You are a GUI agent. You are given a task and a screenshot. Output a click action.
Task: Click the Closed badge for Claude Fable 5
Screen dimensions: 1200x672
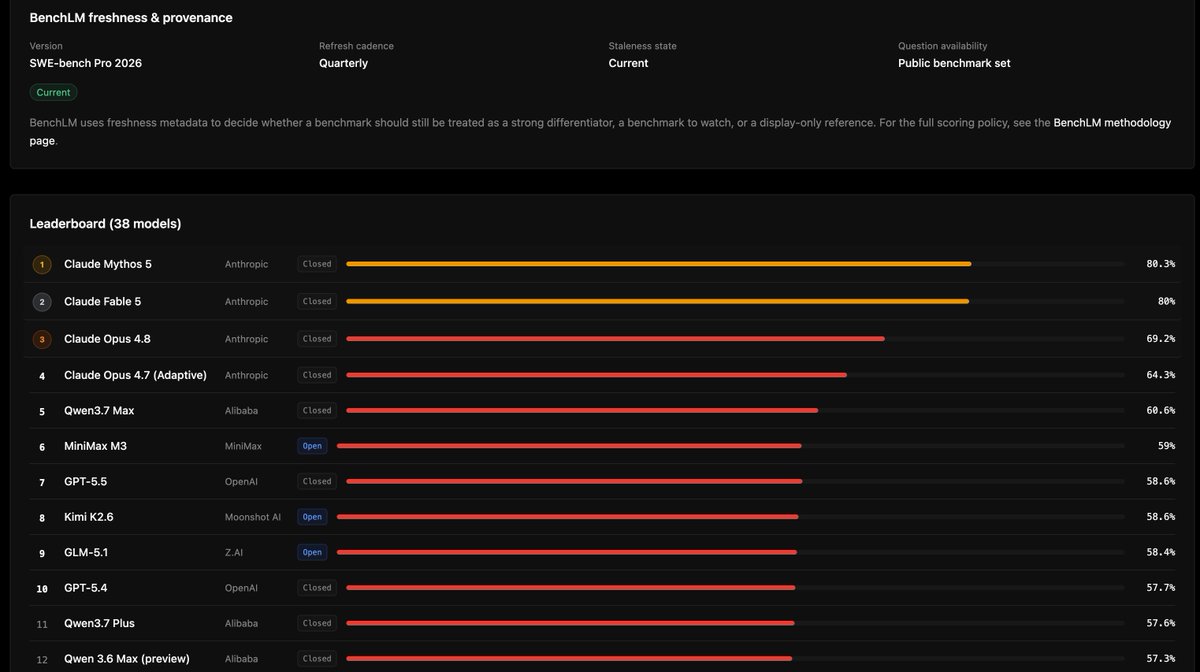click(317, 301)
